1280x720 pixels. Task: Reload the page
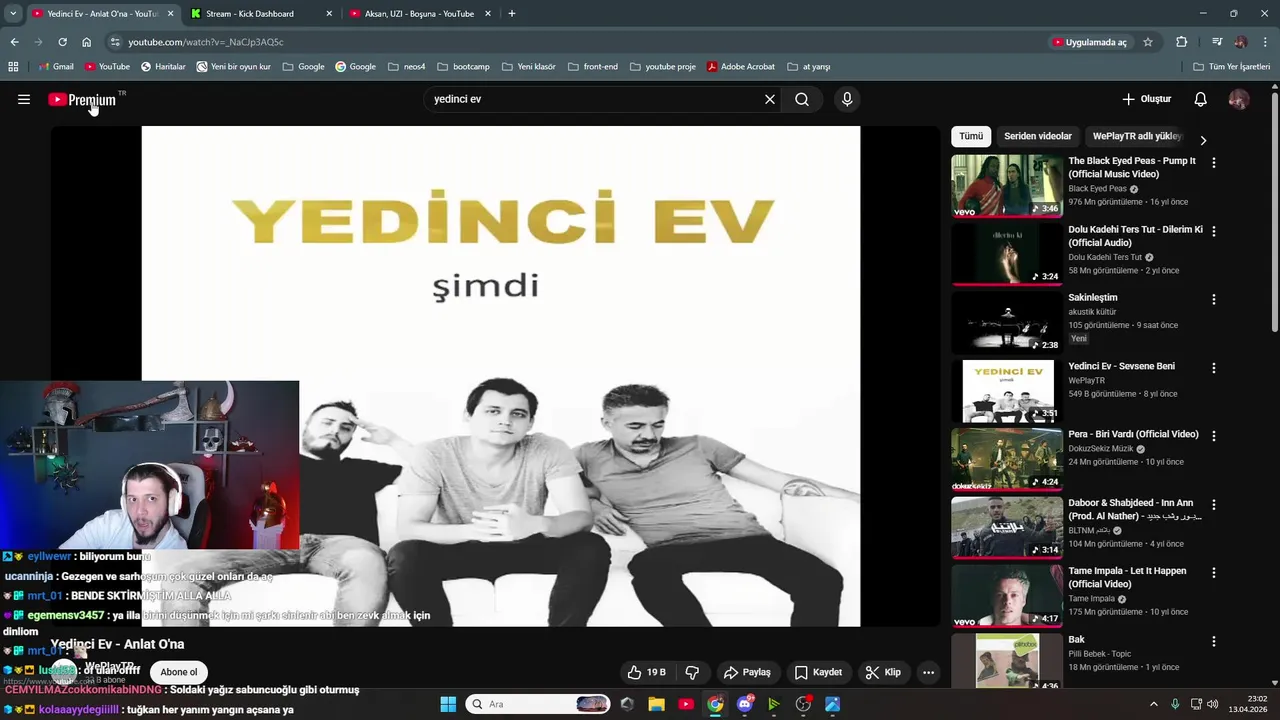pos(62,42)
